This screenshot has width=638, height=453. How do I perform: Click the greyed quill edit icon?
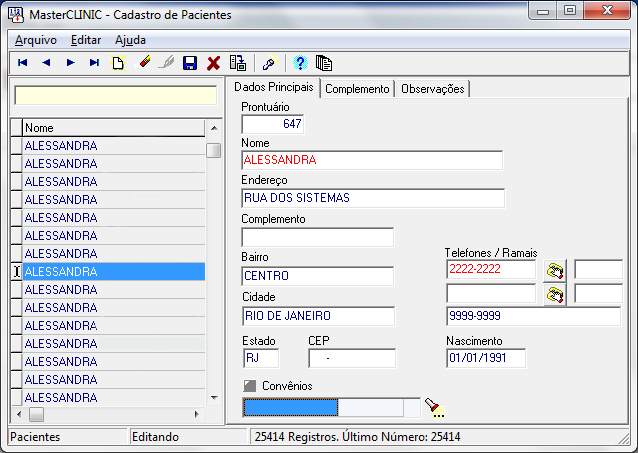pos(166,63)
